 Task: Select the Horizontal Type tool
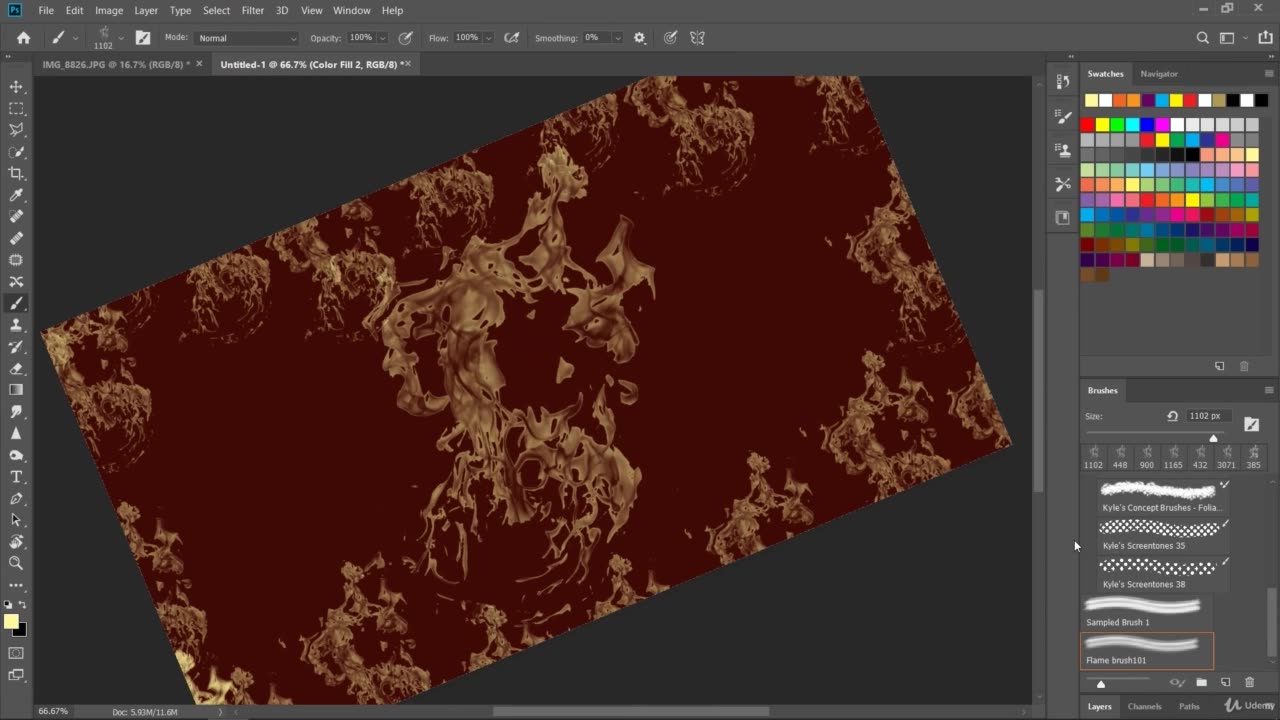pyautogui.click(x=16, y=477)
